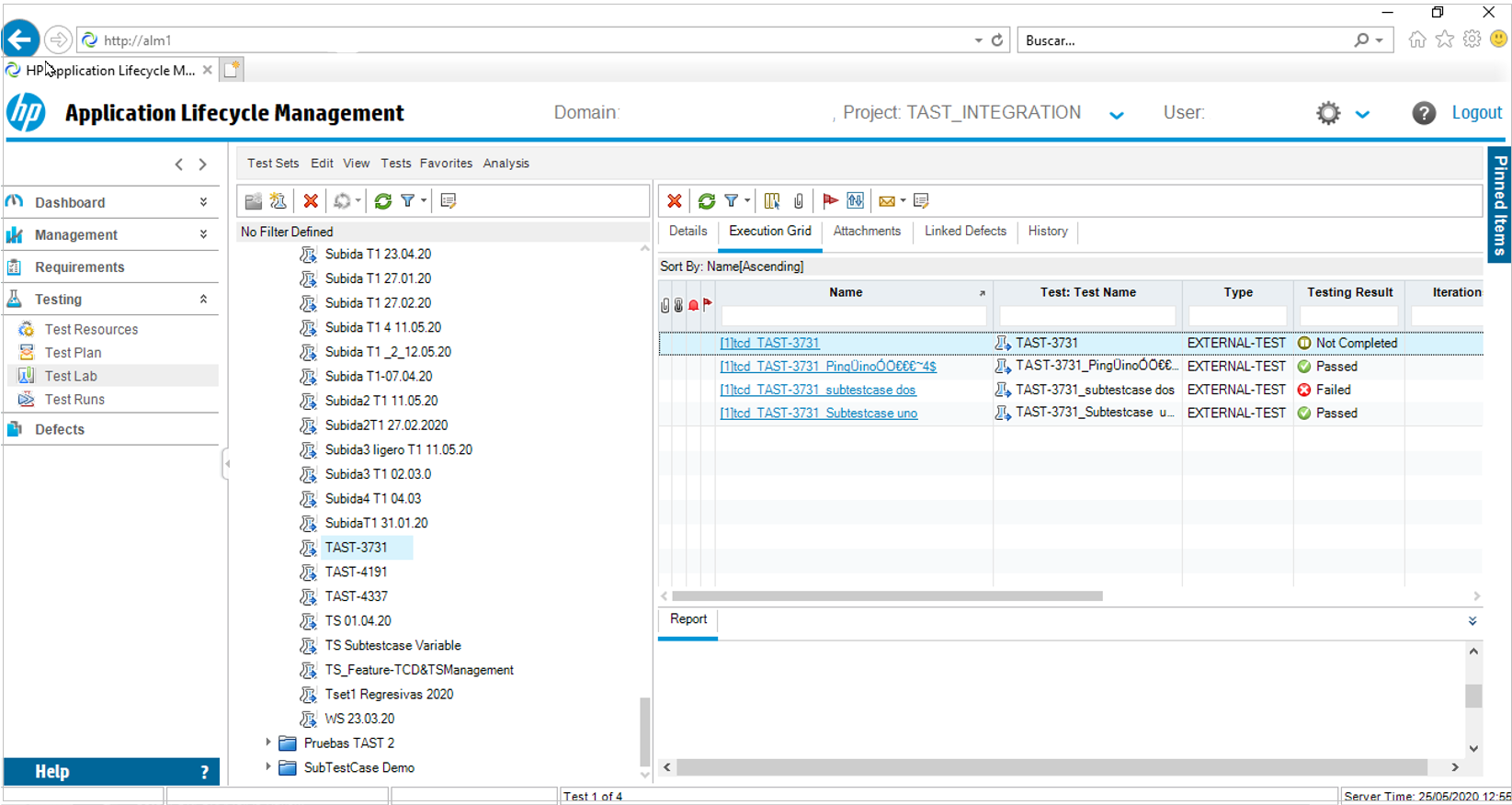Click the New Folder icon in tree toolbar

pyautogui.click(x=253, y=201)
